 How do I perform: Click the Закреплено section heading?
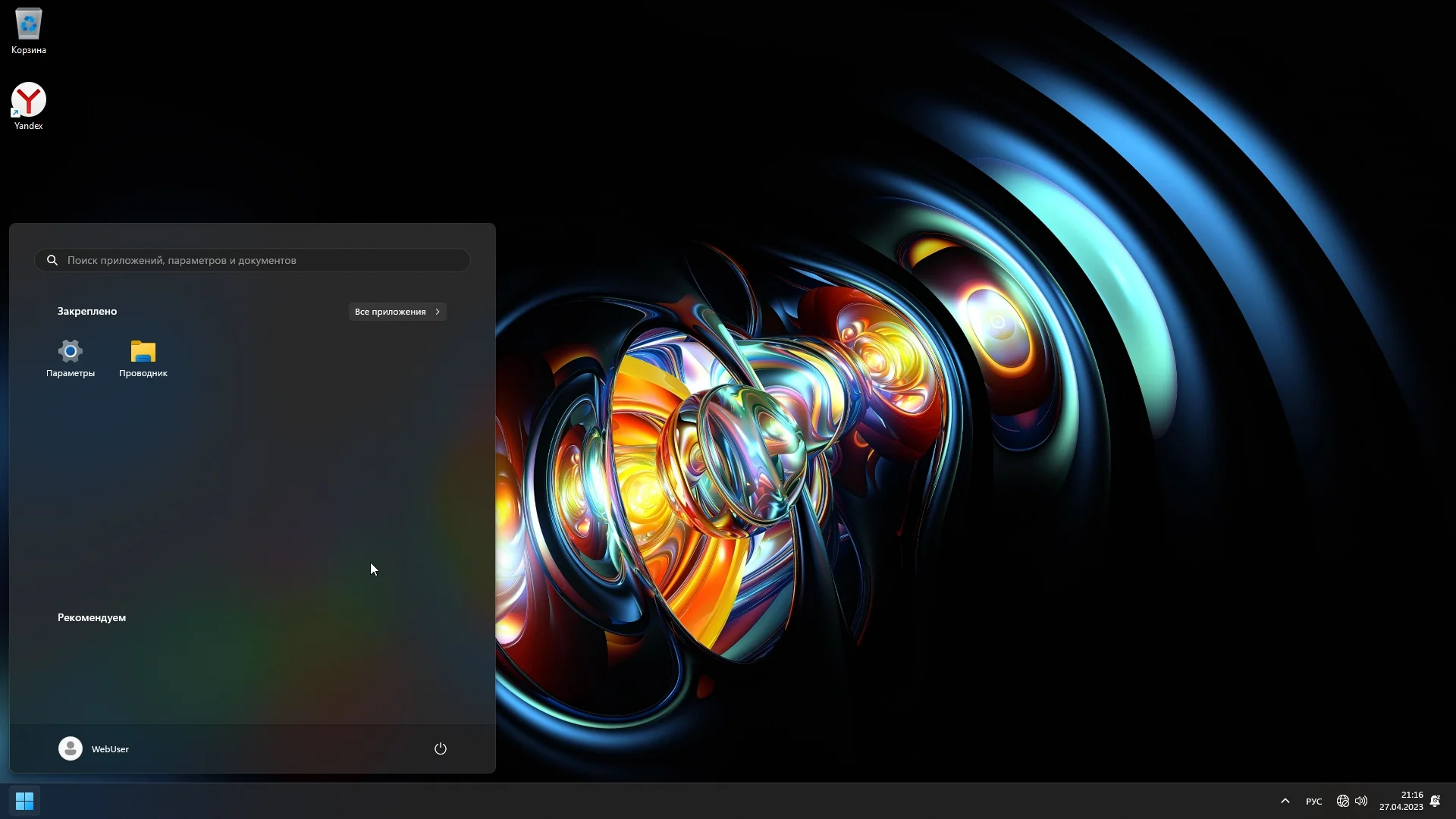click(87, 312)
